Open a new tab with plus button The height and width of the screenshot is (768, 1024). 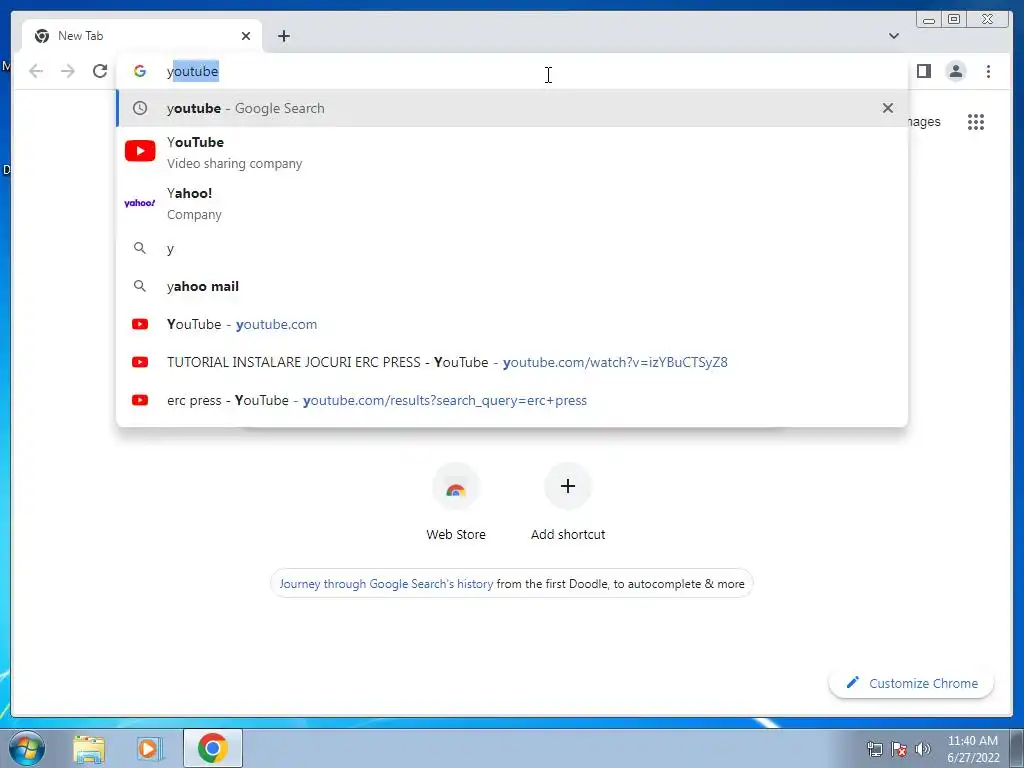point(283,36)
